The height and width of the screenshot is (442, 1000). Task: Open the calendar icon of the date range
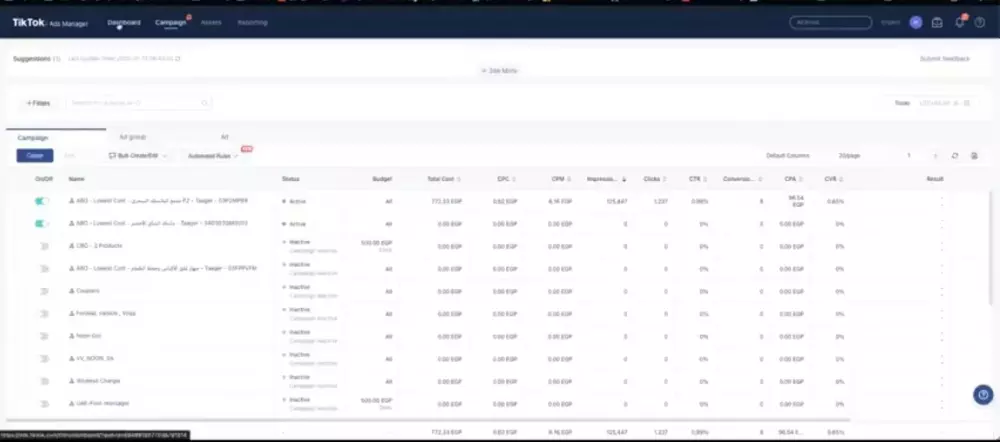pos(967,103)
